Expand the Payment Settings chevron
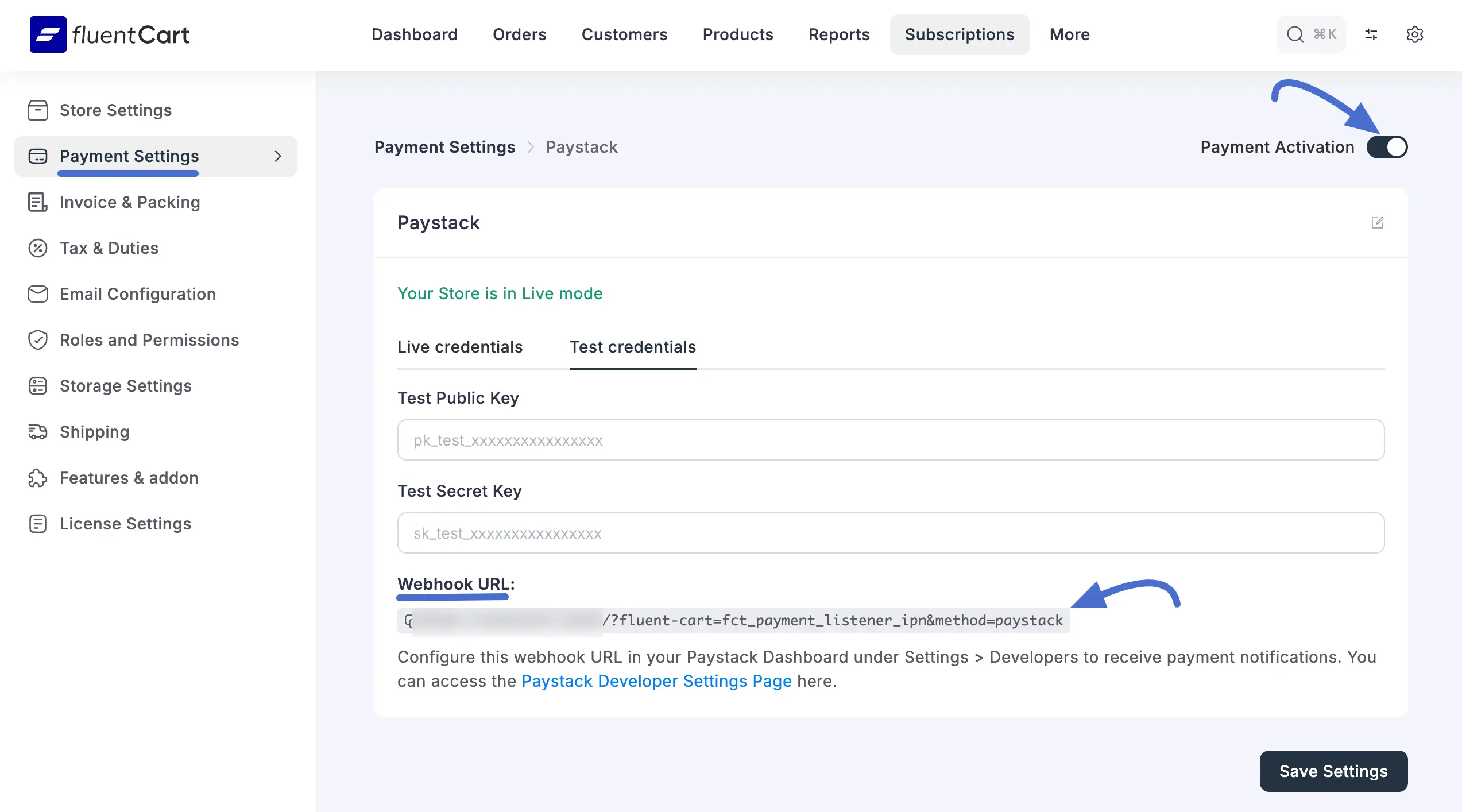Image resolution: width=1462 pixels, height=812 pixels. [279, 156]
